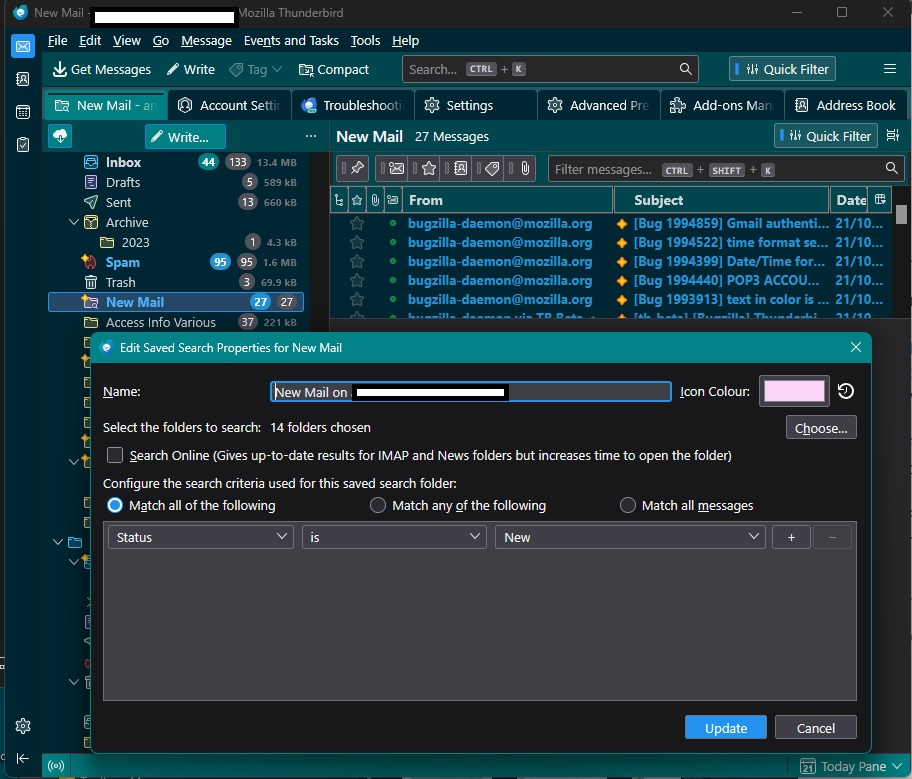912x779 pixels.
Task: Open the Events and Tasks menu
Action: 291,40
